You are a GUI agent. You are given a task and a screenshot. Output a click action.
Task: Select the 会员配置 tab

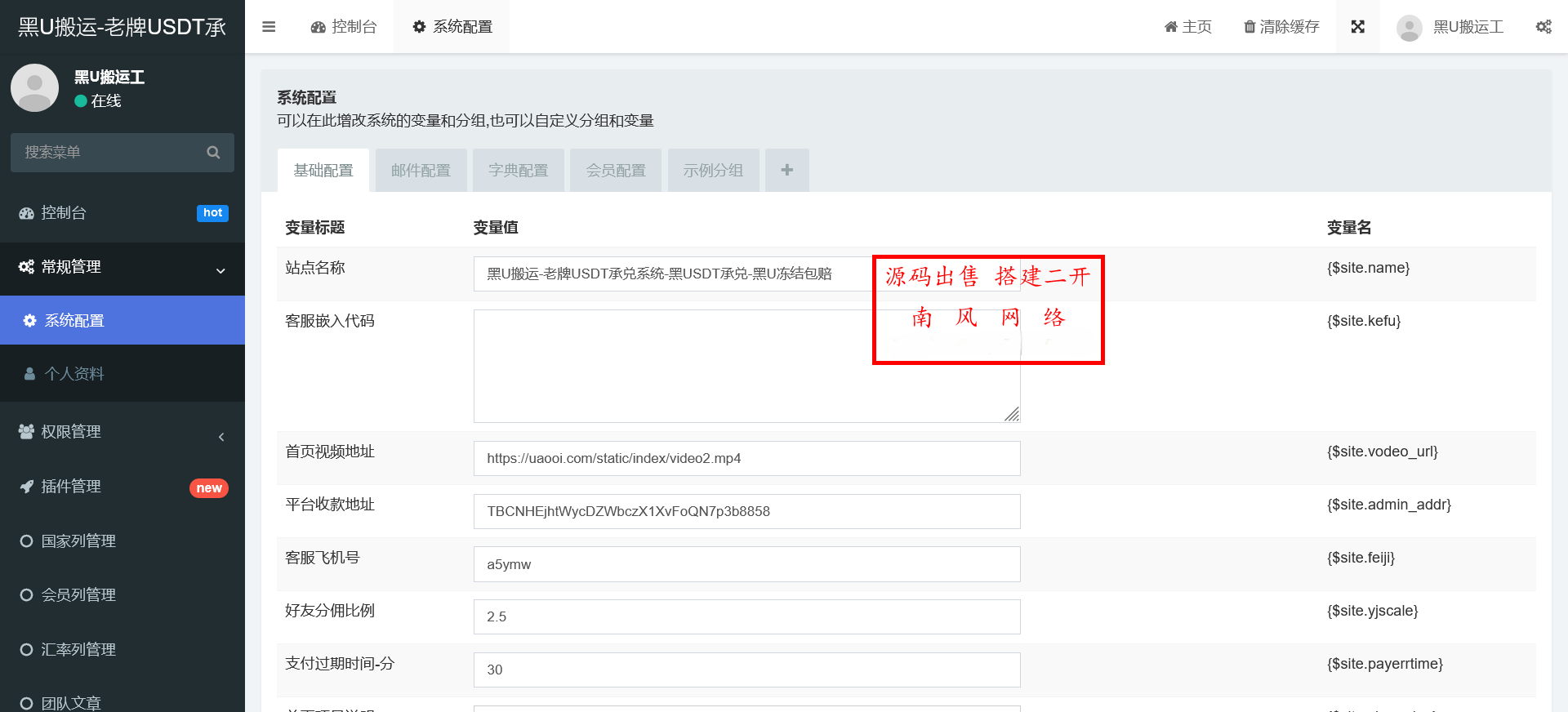[615, 170]
